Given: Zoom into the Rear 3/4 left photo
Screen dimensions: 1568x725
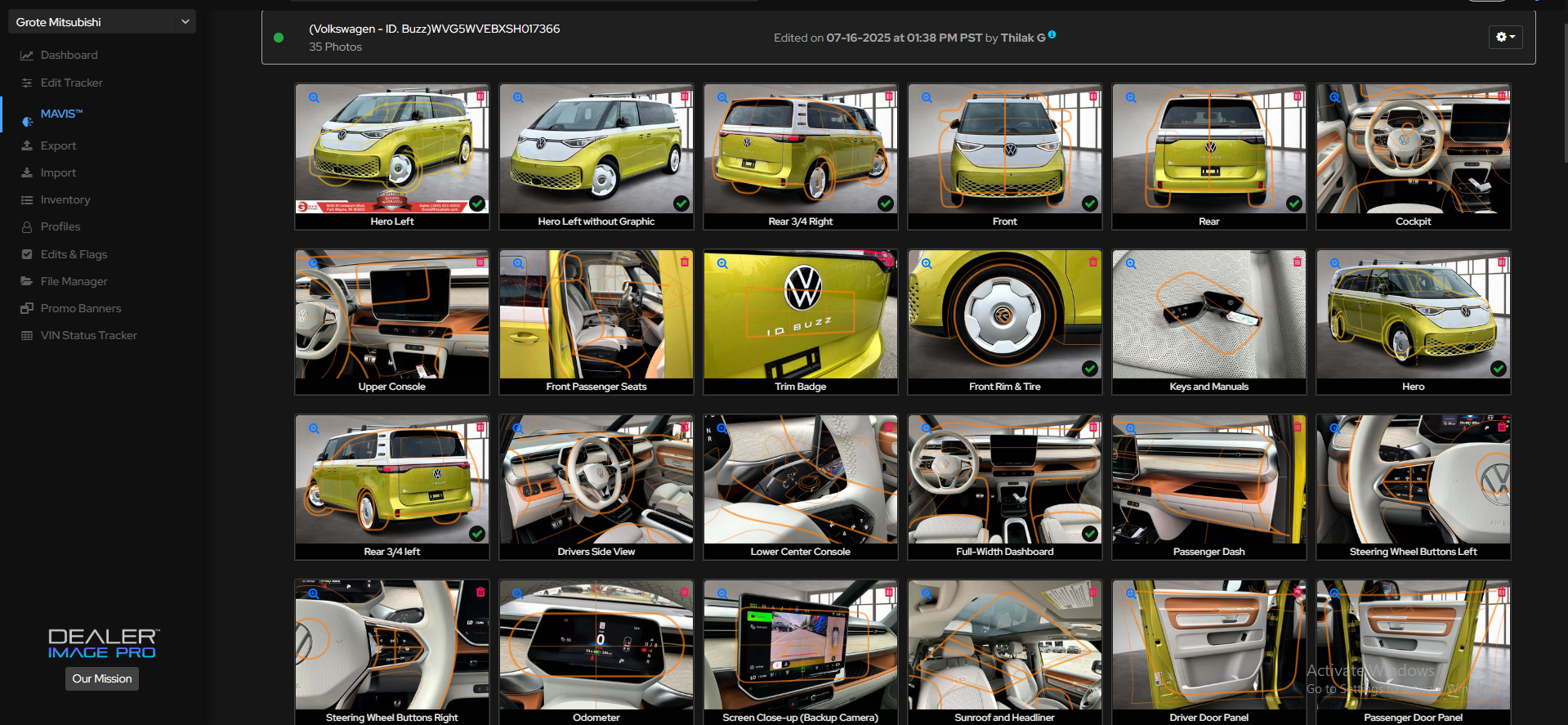Looking at the screenshot, I should [314, 429].
